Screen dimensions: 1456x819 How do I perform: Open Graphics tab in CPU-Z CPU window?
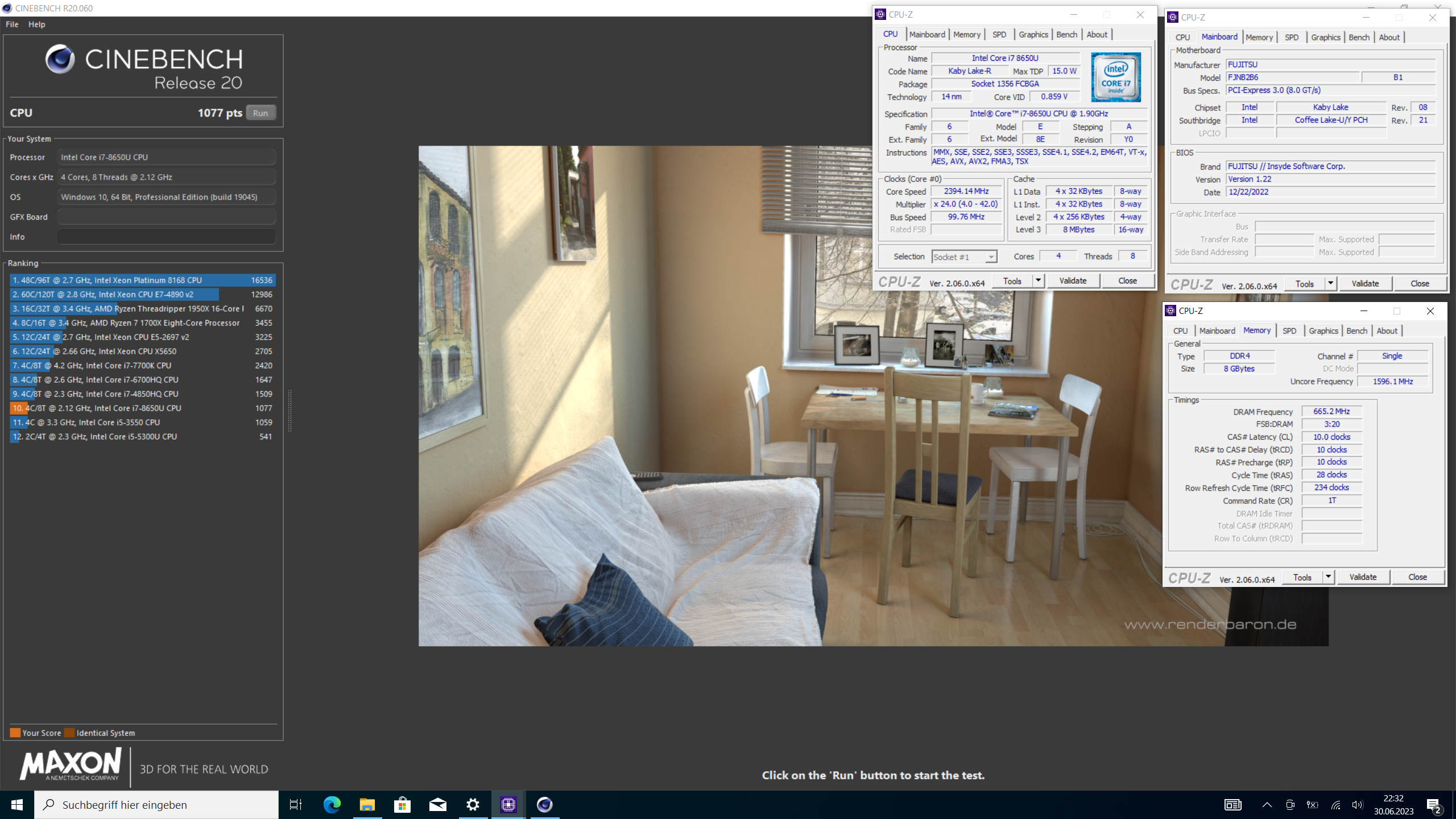tap(1033, 34)
